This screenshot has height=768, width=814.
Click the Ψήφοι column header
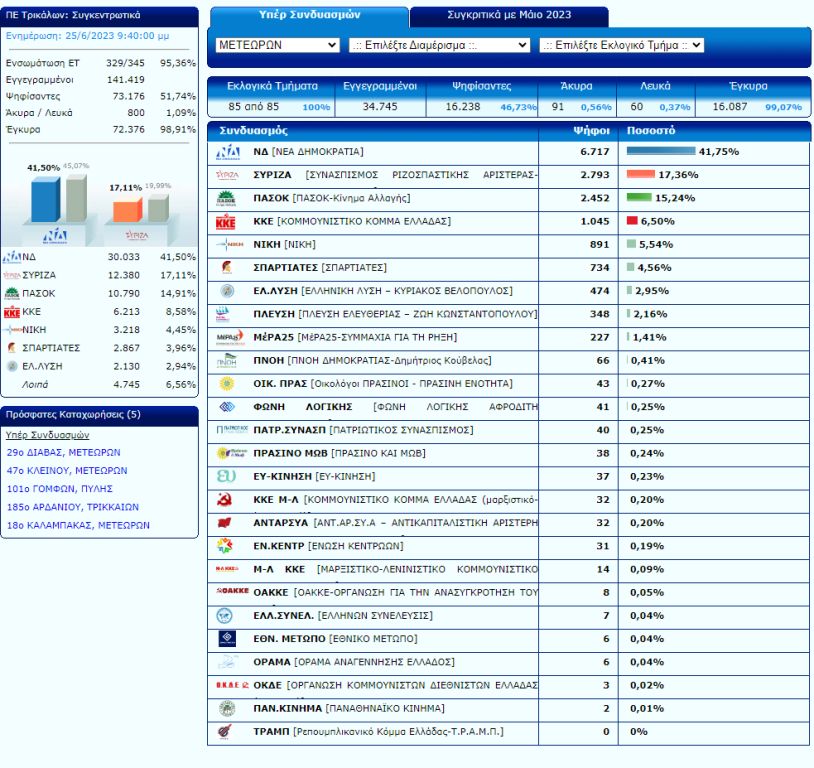coord(591,130)
